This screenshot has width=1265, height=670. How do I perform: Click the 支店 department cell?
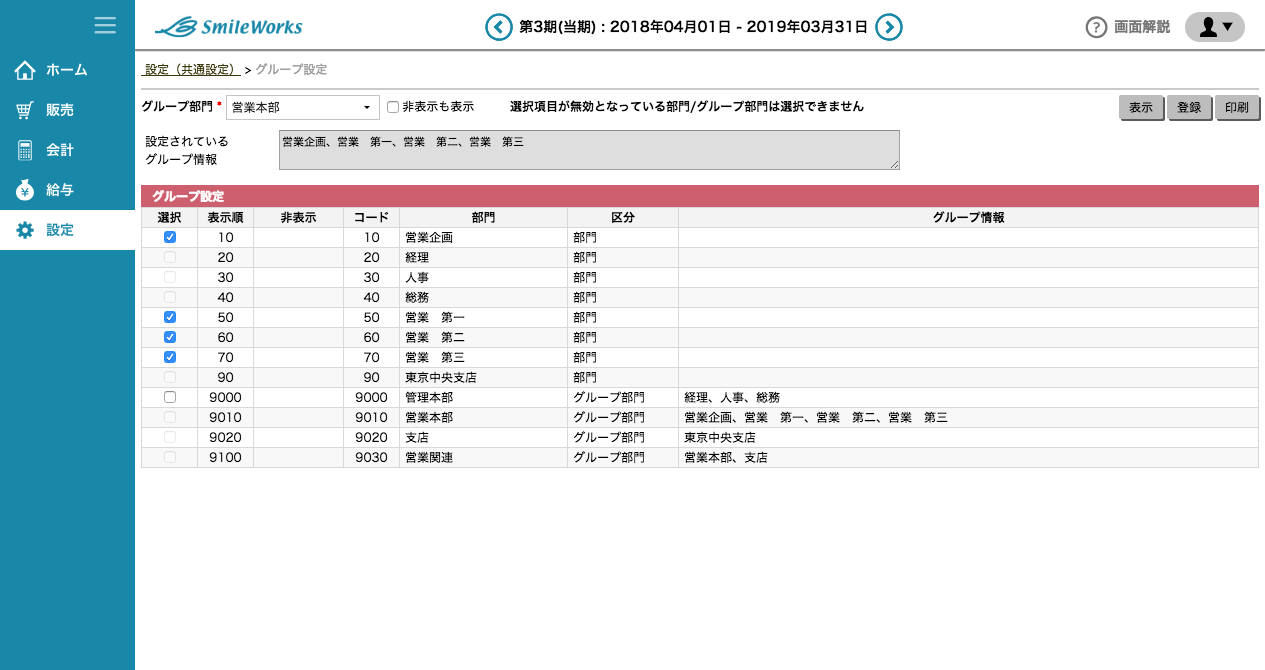(484, 437)
